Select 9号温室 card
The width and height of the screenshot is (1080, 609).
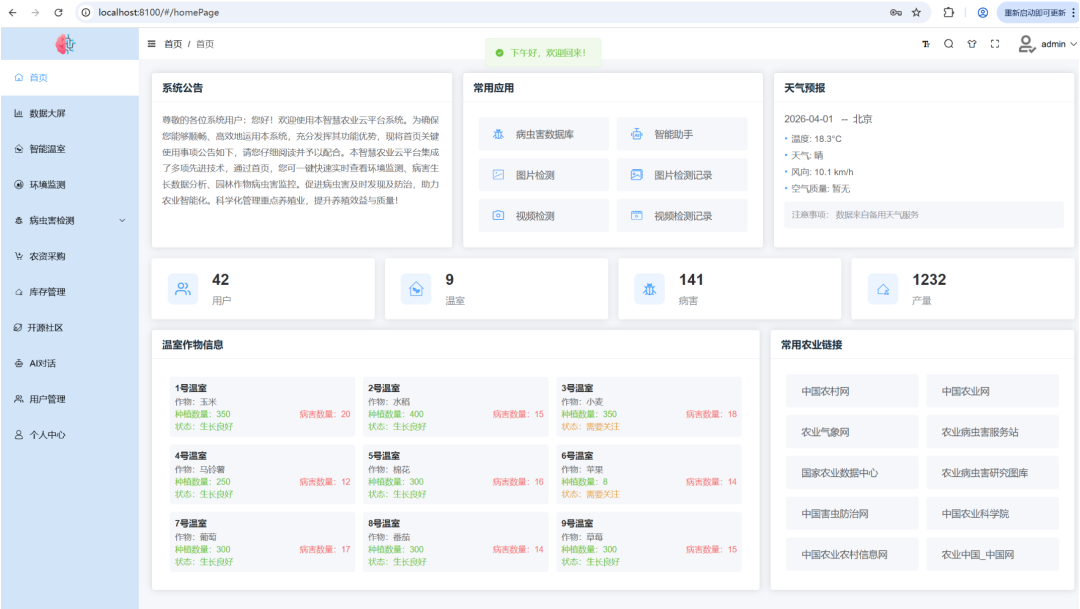[649, 542]
